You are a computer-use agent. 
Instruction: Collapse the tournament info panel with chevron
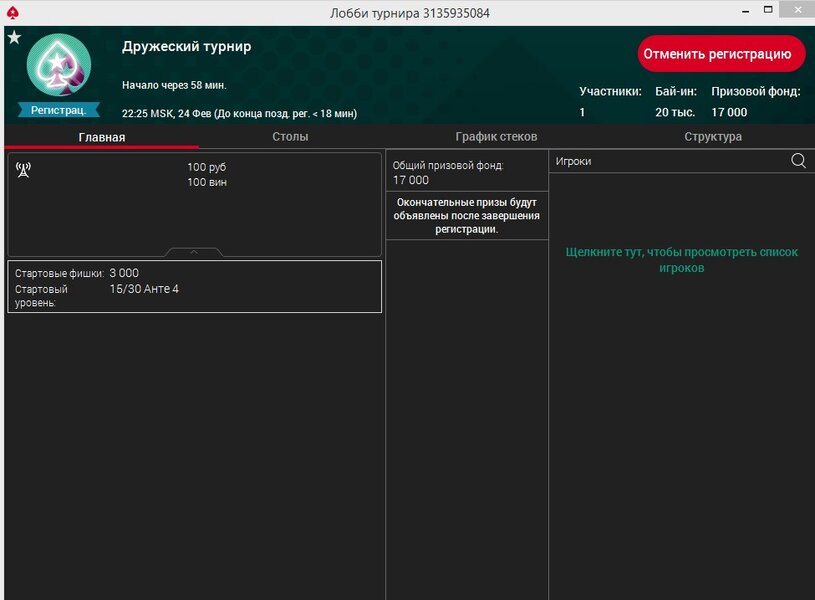194,252
